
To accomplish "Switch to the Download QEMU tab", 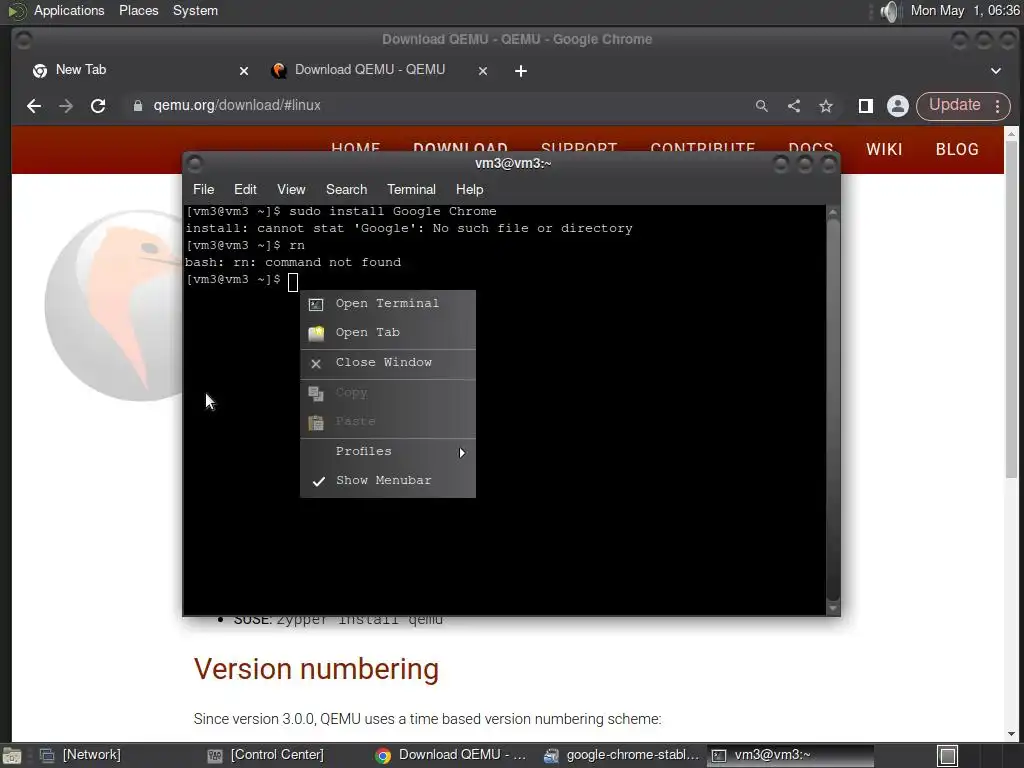I will (x=379, y=70).
